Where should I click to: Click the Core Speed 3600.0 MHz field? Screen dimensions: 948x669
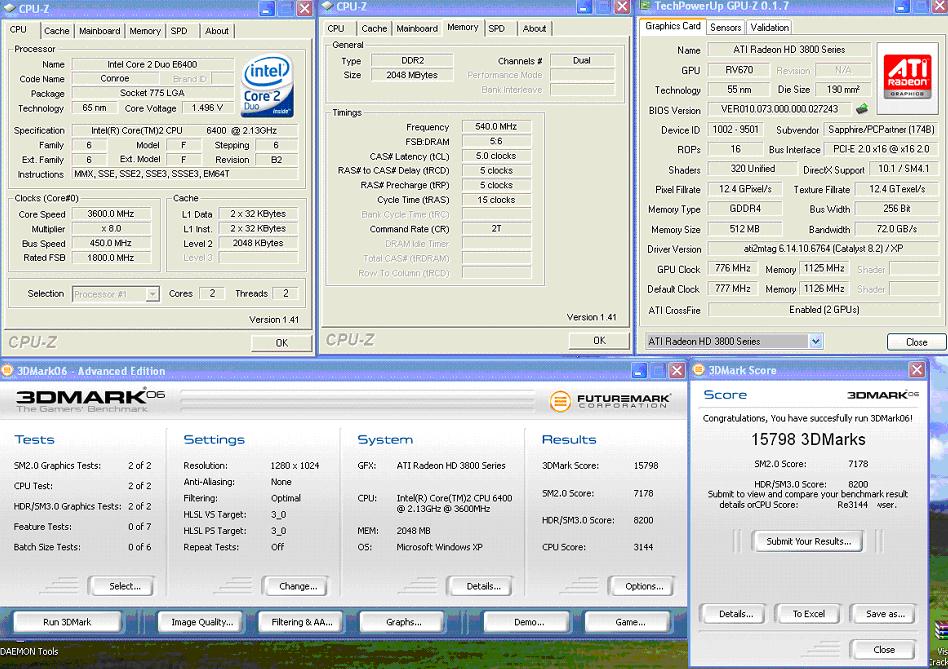(x=111, y=214)
